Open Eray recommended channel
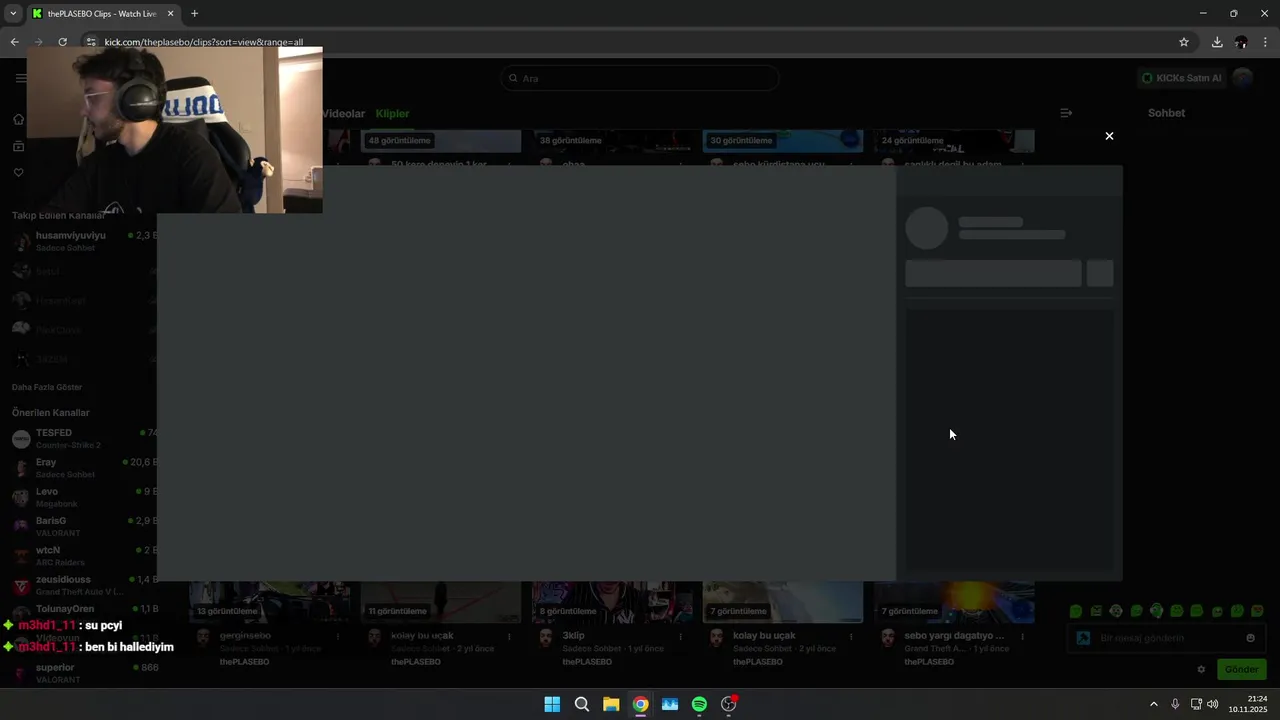 (x=84, y=468)
